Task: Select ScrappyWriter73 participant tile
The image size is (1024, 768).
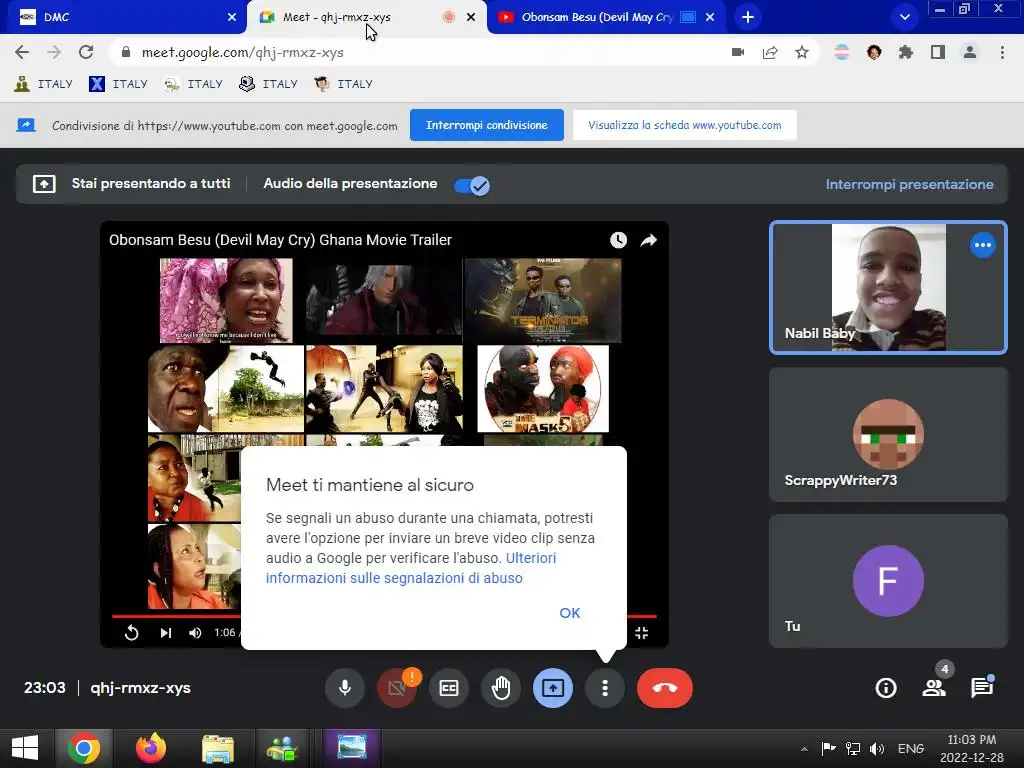Action: coord(888,434)
